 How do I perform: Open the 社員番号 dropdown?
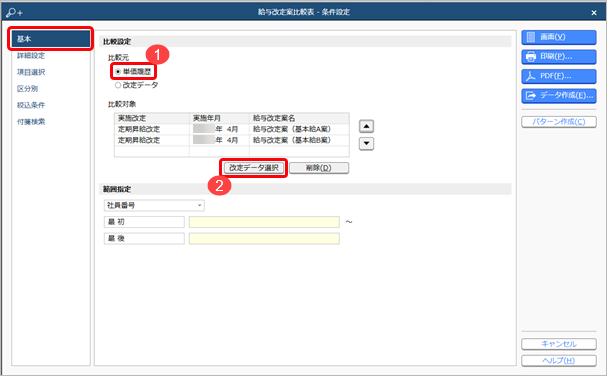click(x=154, y=205)
